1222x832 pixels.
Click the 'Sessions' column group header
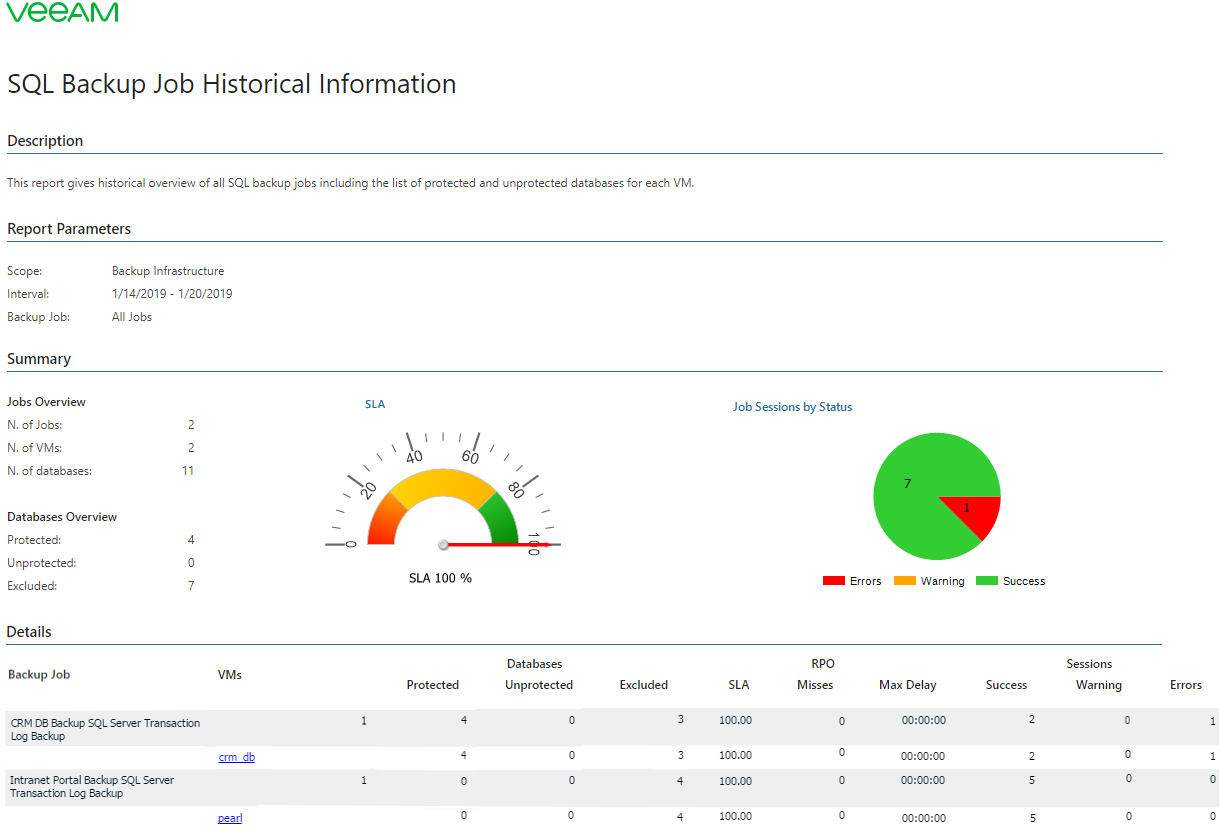tap(1089, 664)
